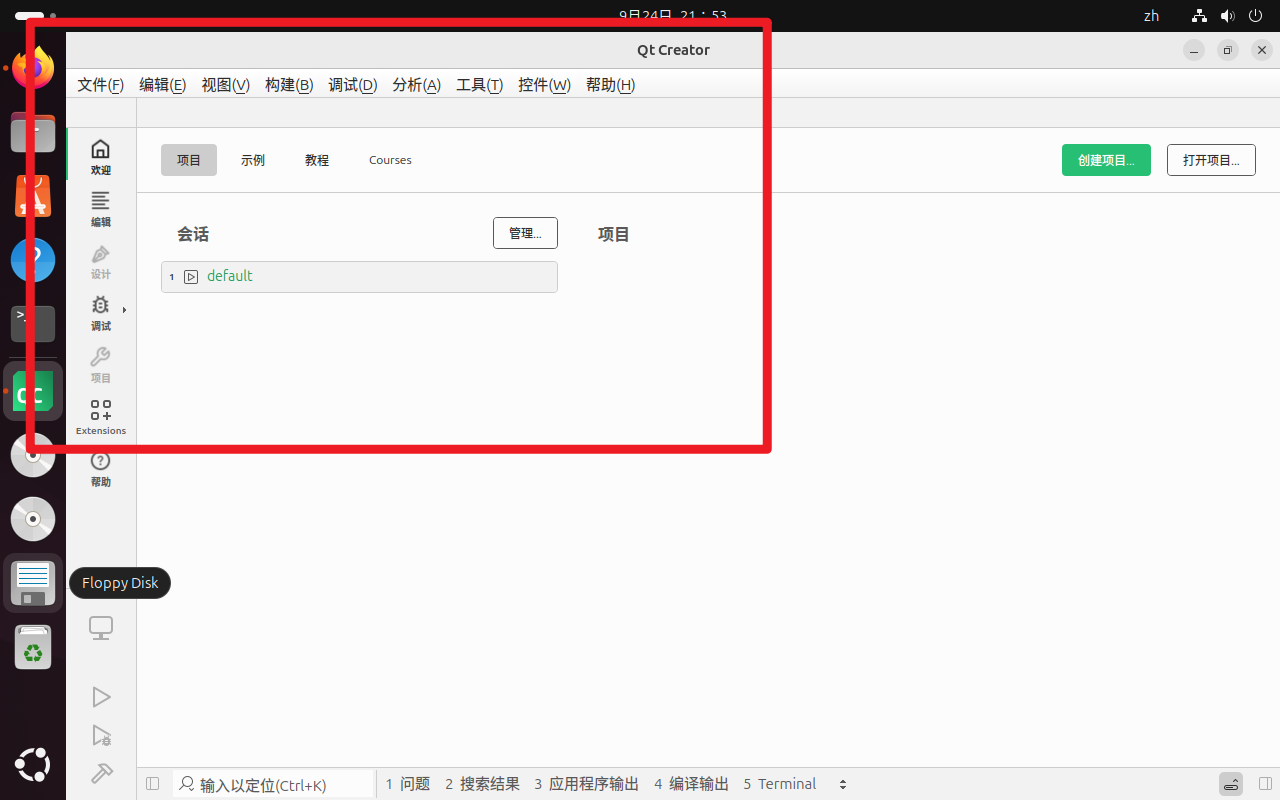Screen dimensions: 1280x800
Task: Launch Firefox from the dock
Action: (33, 69)
